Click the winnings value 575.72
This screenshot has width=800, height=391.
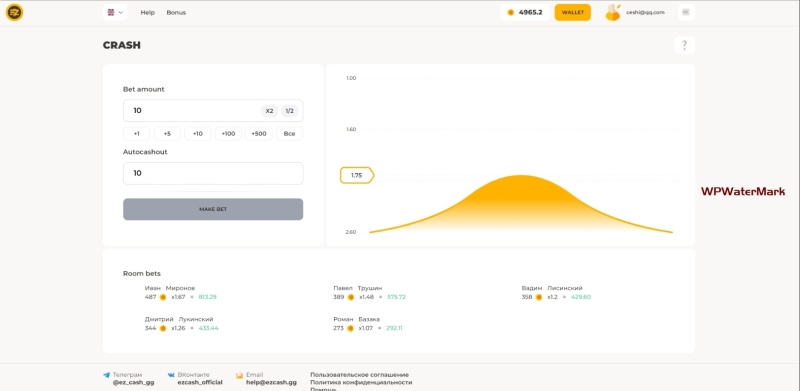pos(396,297)
